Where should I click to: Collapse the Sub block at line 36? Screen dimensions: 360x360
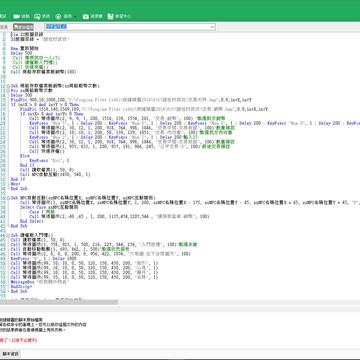(x=9, y=198)
